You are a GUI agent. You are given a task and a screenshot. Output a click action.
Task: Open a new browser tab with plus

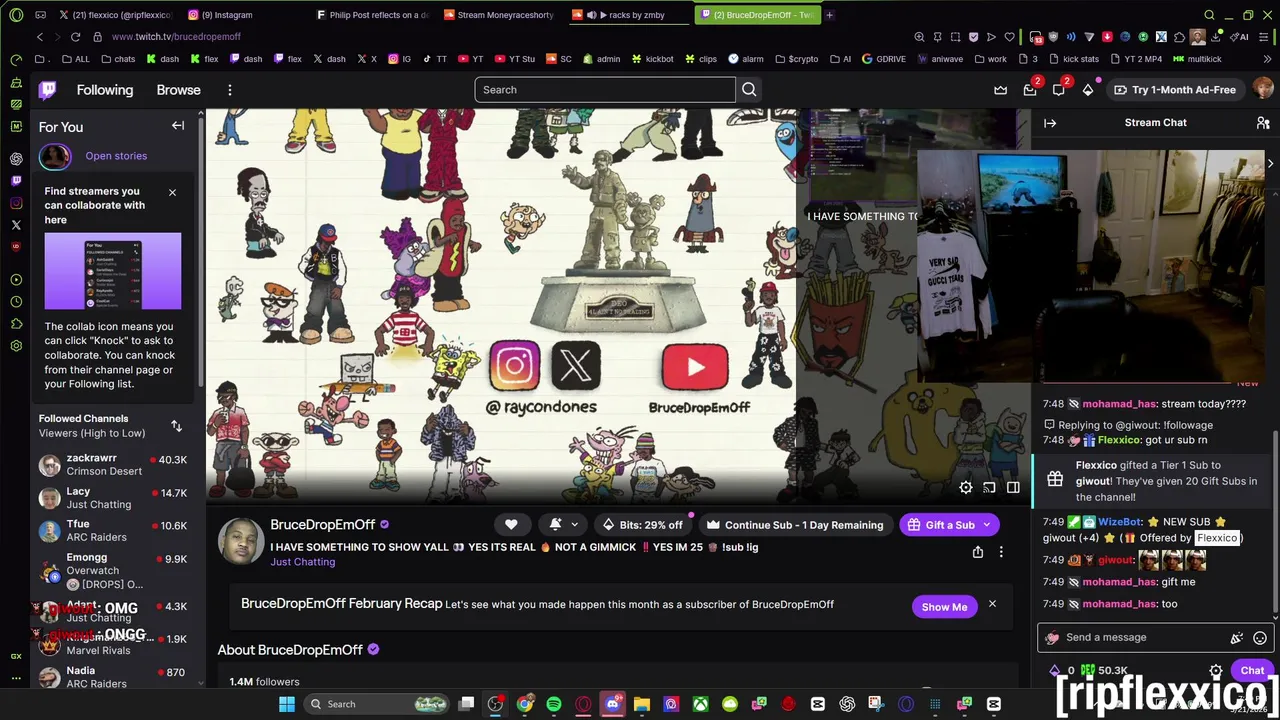point(829,15)
